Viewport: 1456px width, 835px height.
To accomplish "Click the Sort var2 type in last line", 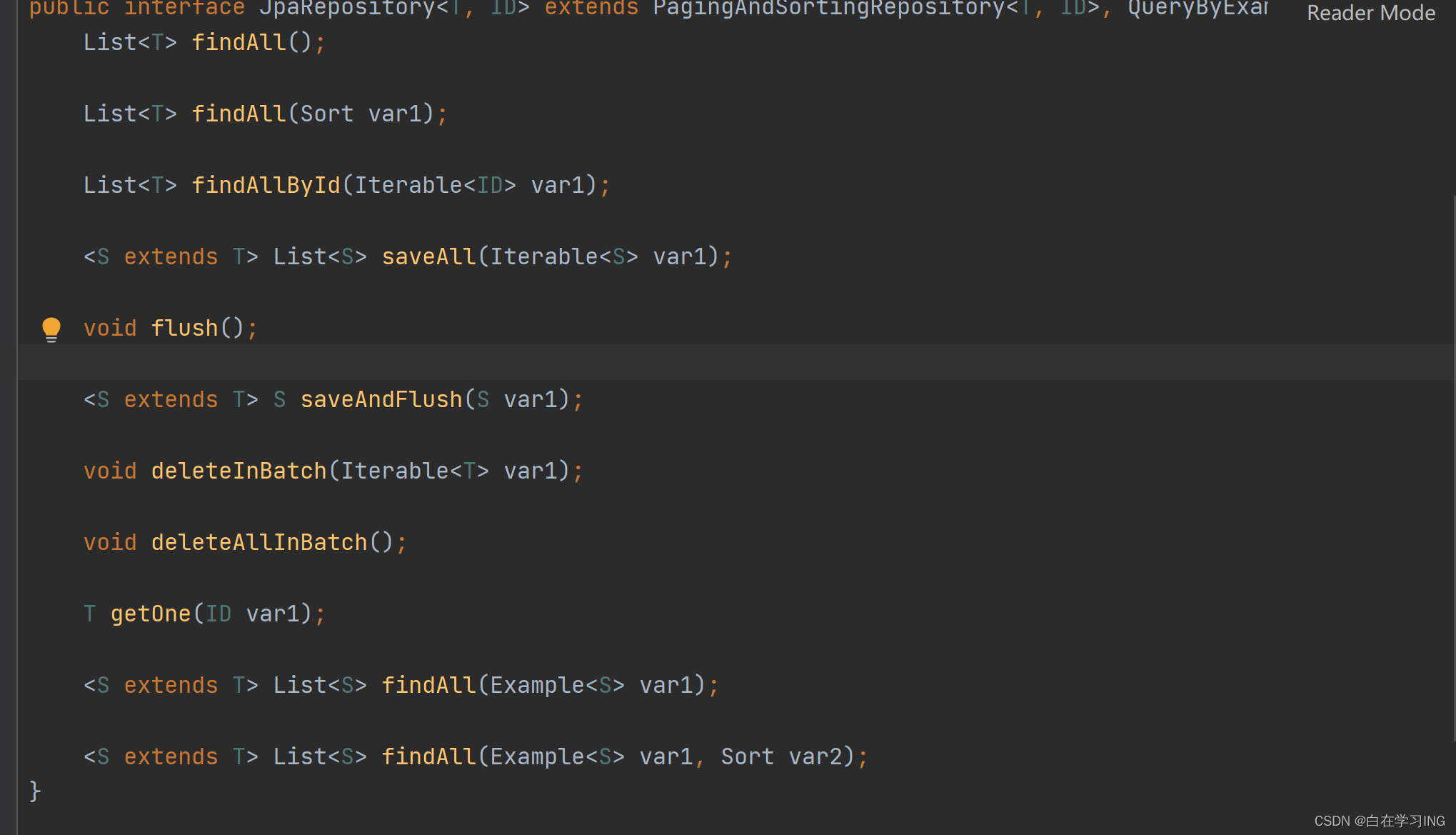I will pyautogui.click(x=747, y=756).
